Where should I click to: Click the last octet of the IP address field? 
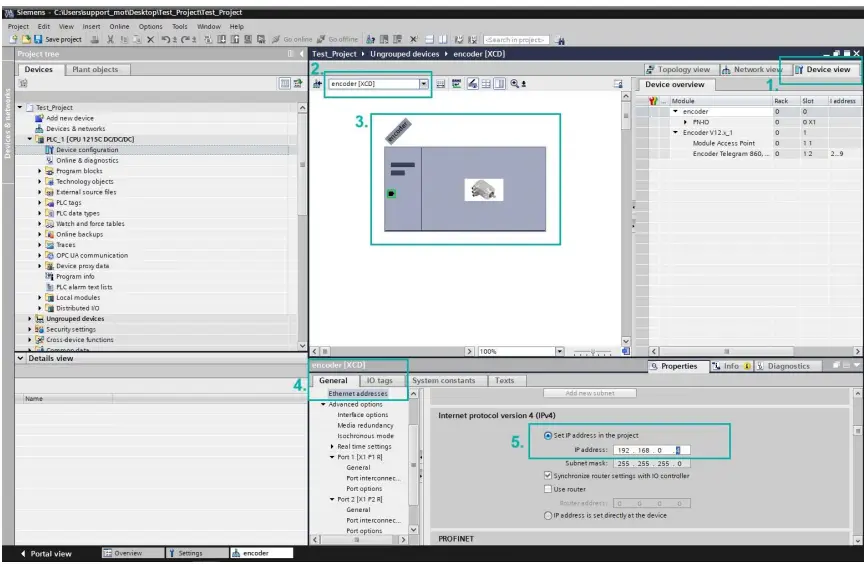click(678, 450)
